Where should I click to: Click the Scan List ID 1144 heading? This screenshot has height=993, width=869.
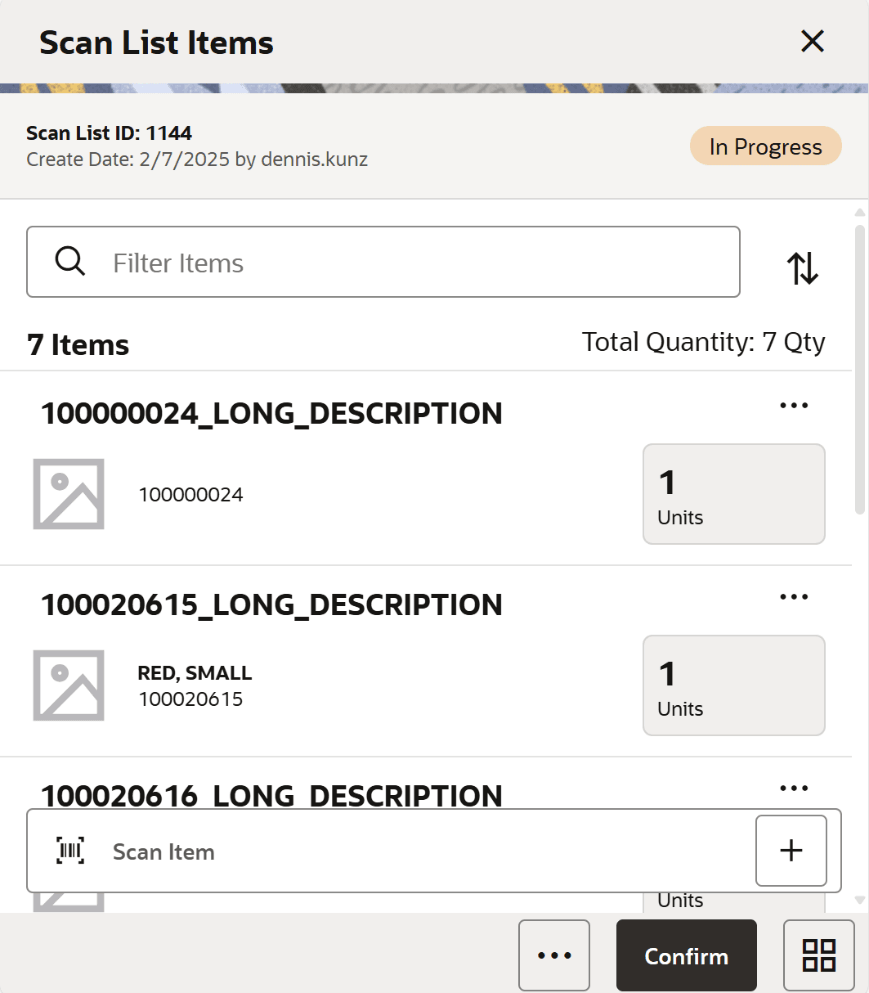point(109,132)
